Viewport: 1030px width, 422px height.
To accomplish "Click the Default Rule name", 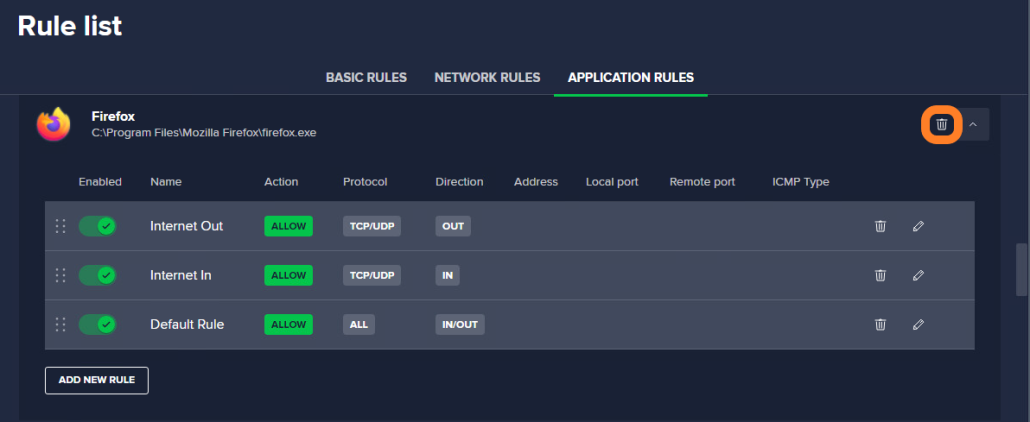I will coord(187,324).
